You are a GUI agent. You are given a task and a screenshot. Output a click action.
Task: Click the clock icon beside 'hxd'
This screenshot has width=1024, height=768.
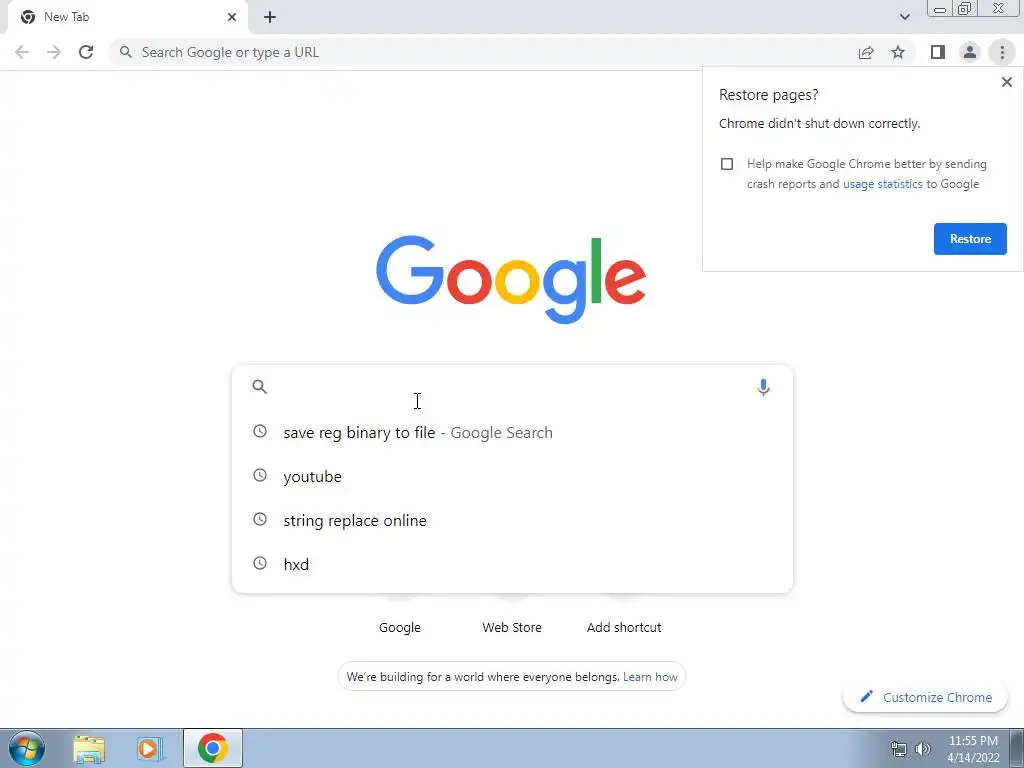260,563
